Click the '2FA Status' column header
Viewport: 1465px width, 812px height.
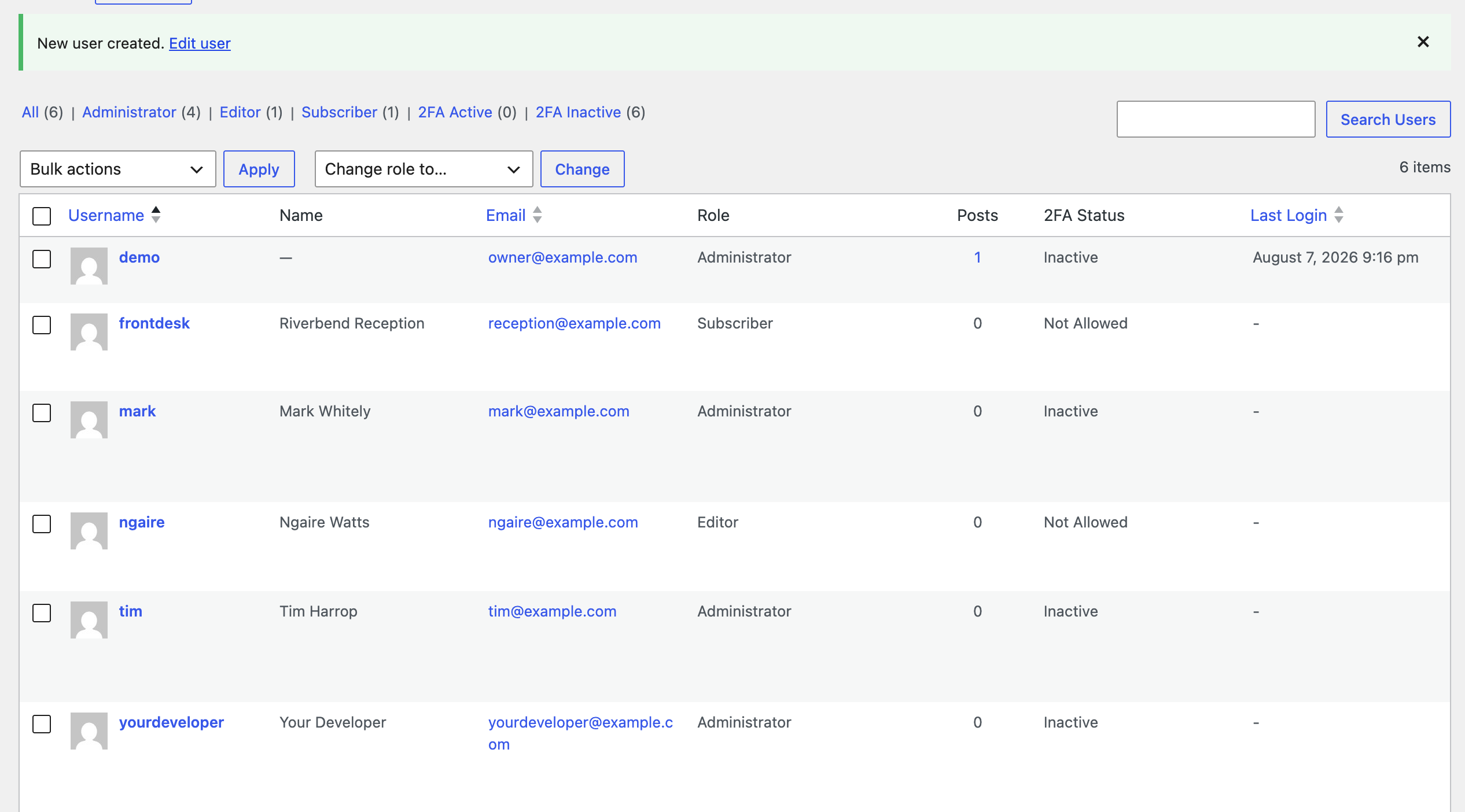coord(1084,215)
